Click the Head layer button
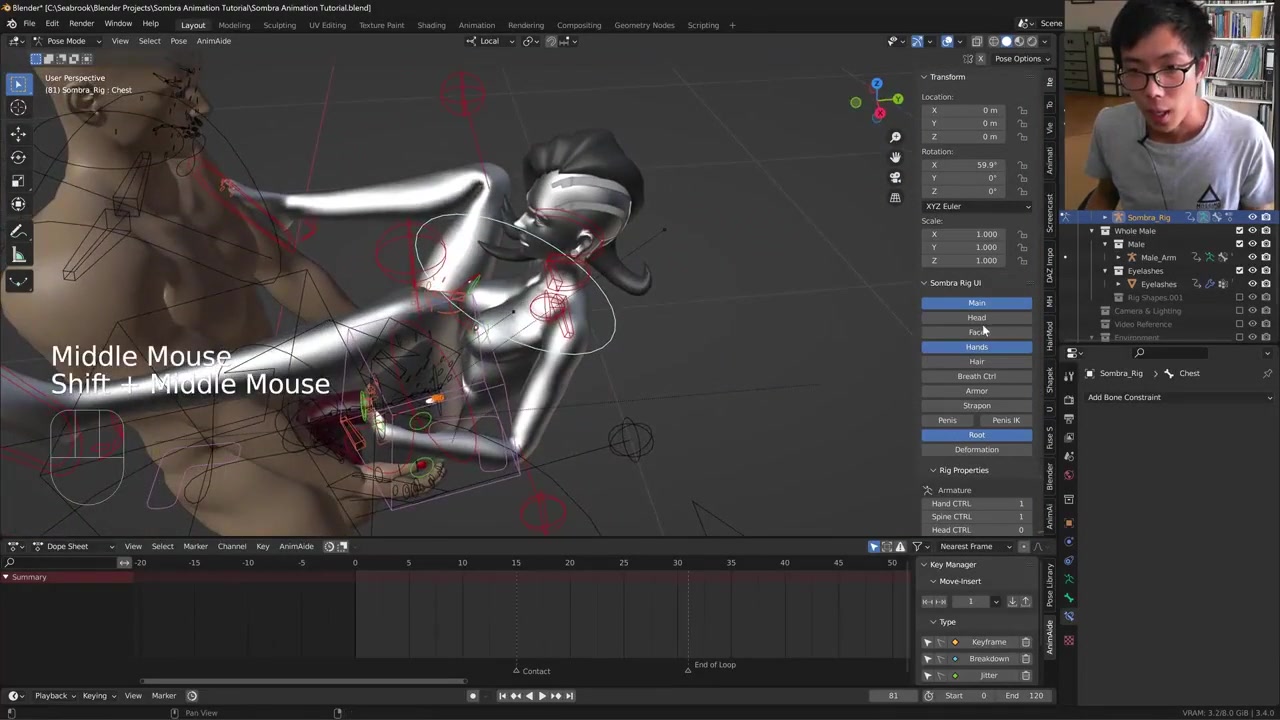Viewport: 1280px width, 720px height. [x=976, y=318]
